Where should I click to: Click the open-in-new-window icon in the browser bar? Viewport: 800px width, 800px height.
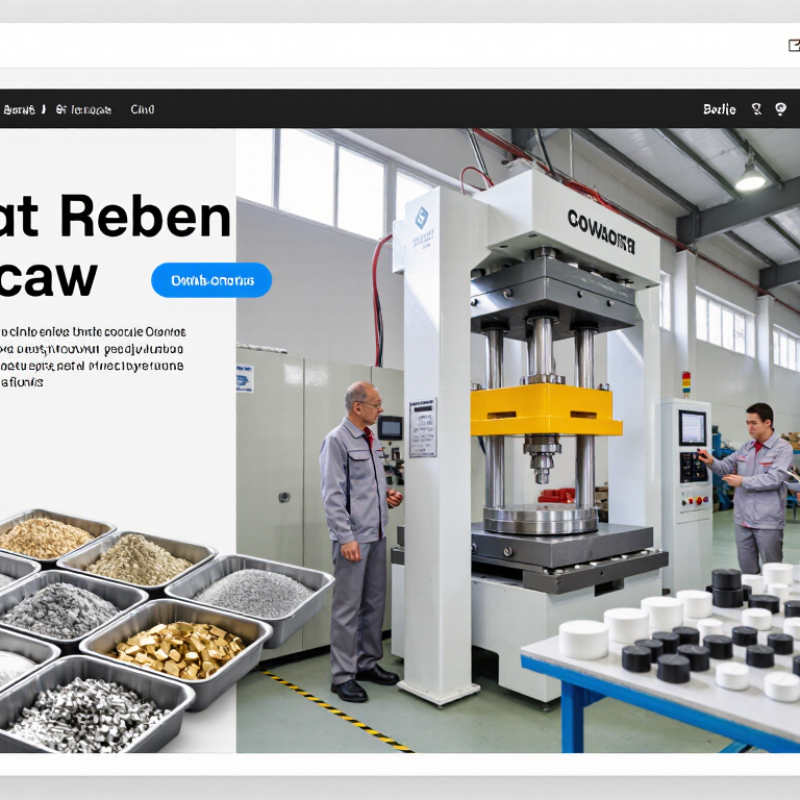coord(794,45)
